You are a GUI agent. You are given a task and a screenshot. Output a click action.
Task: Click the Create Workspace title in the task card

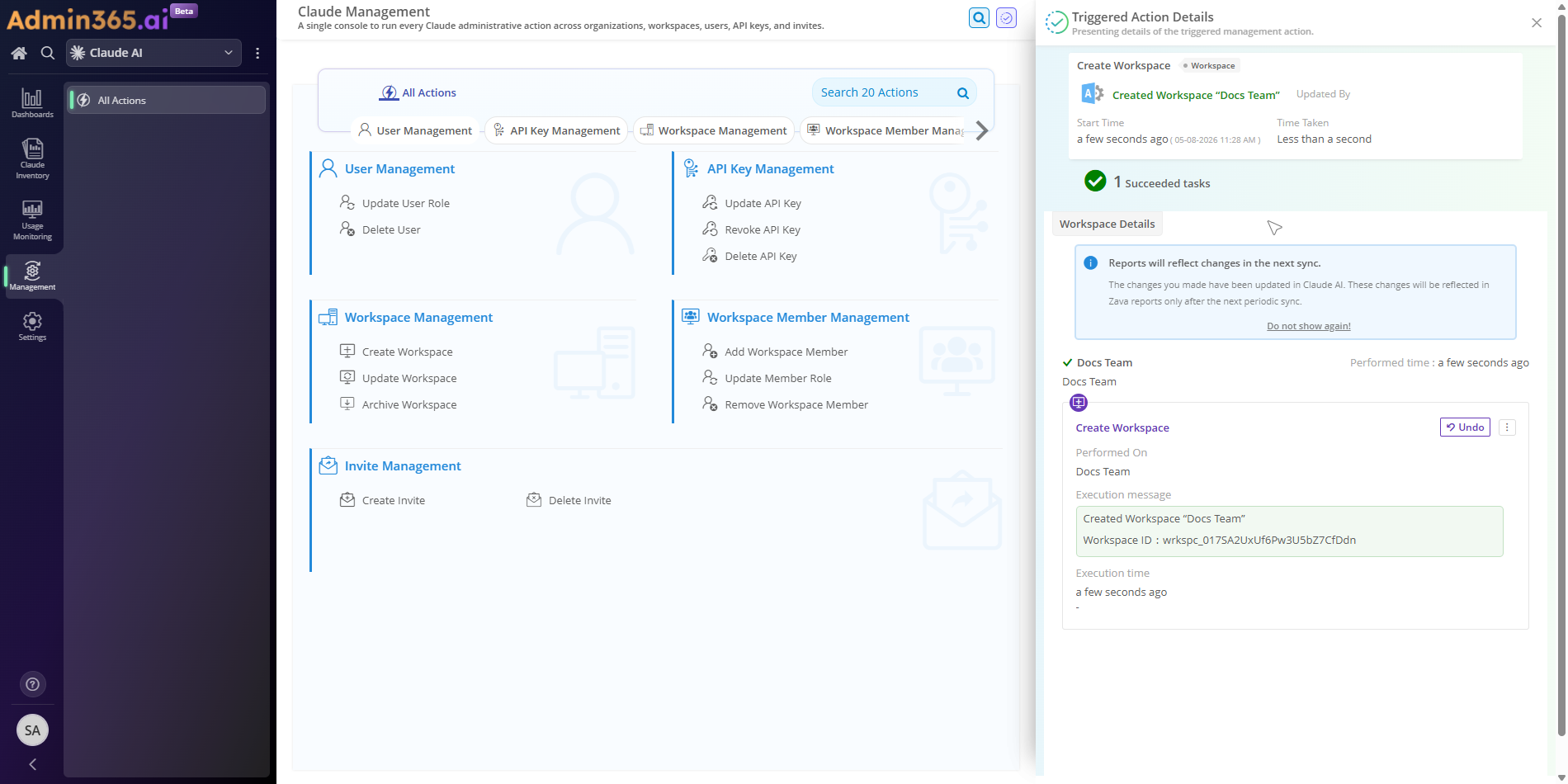[1122, 427]
